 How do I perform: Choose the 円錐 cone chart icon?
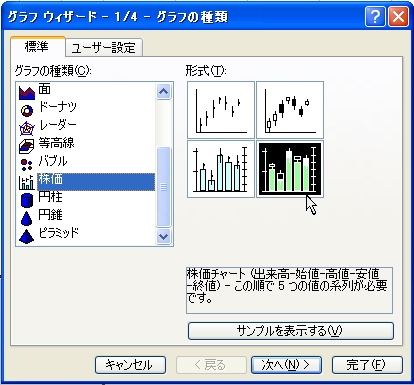click(27, 218)
